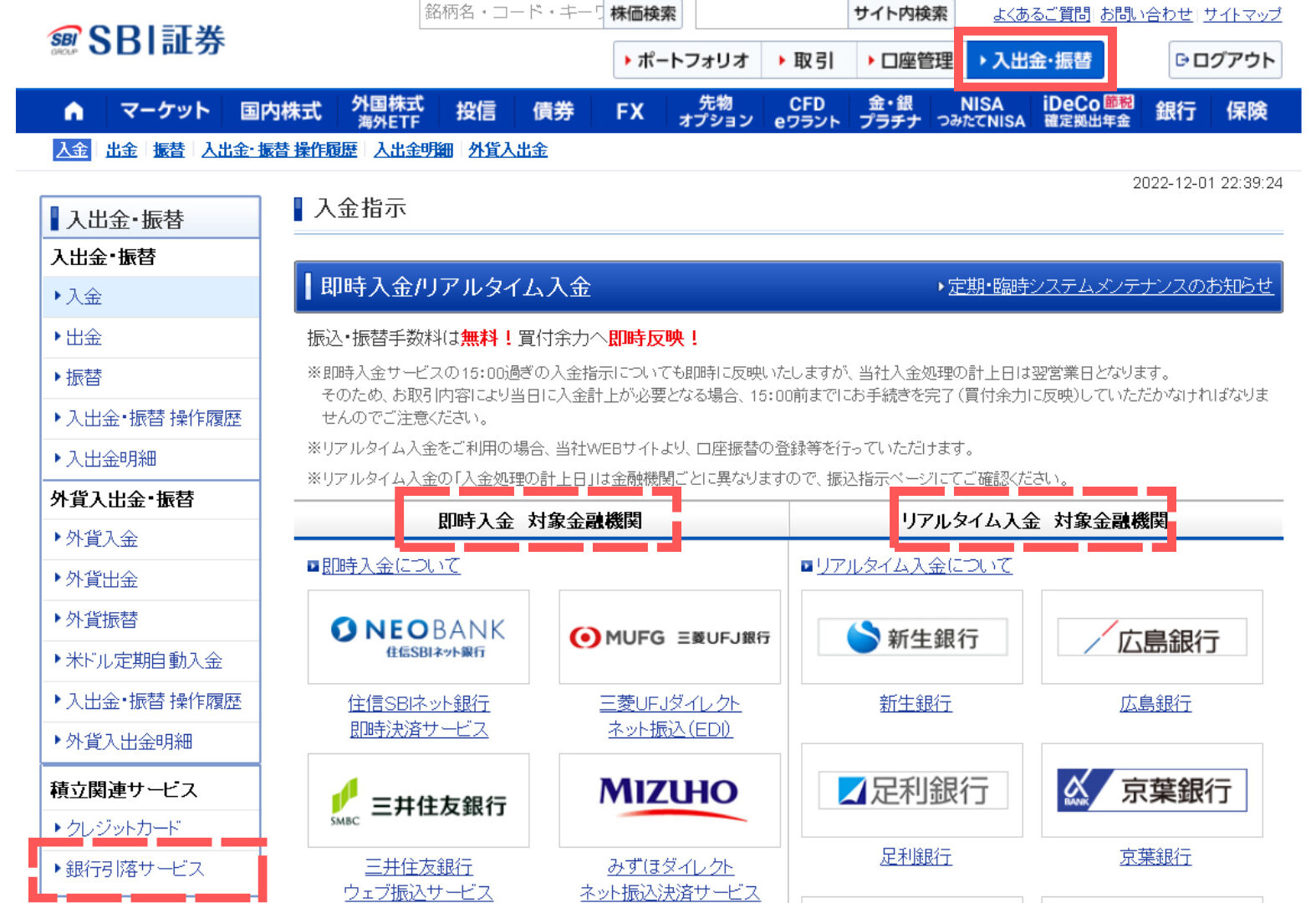Select 振替 in the sub-navigation

point(169,150)
